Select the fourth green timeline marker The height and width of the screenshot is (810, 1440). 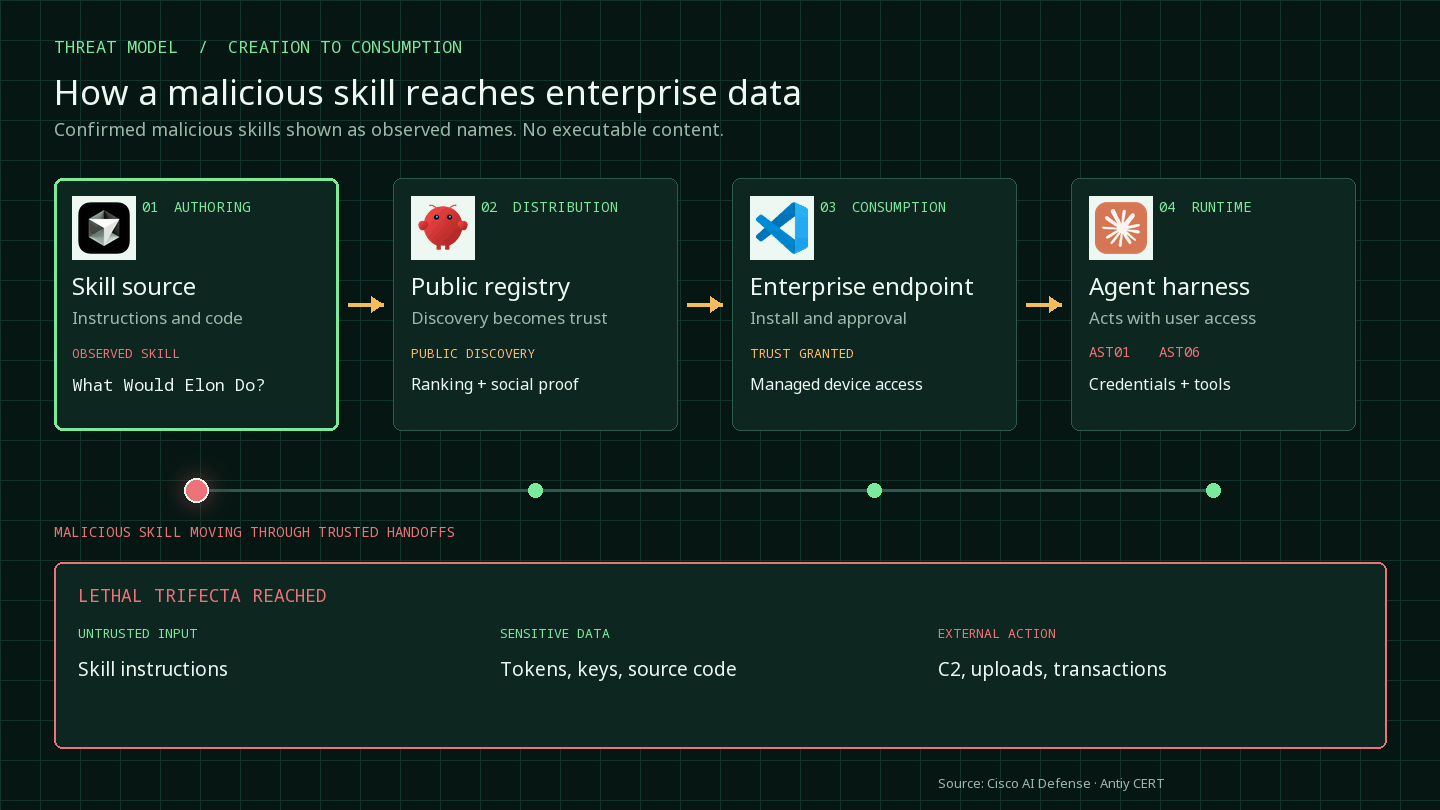point(1213,490)
